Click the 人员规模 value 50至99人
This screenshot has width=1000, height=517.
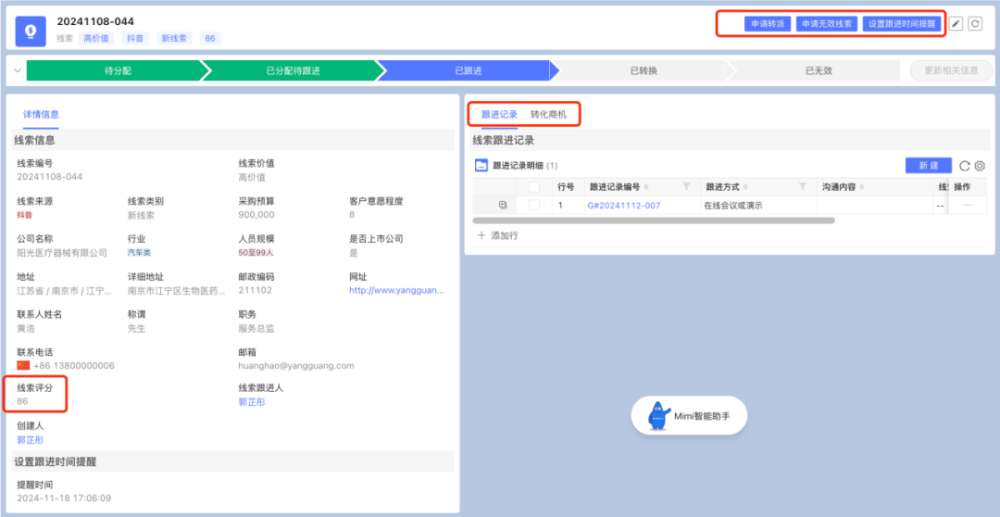(254, 253)
